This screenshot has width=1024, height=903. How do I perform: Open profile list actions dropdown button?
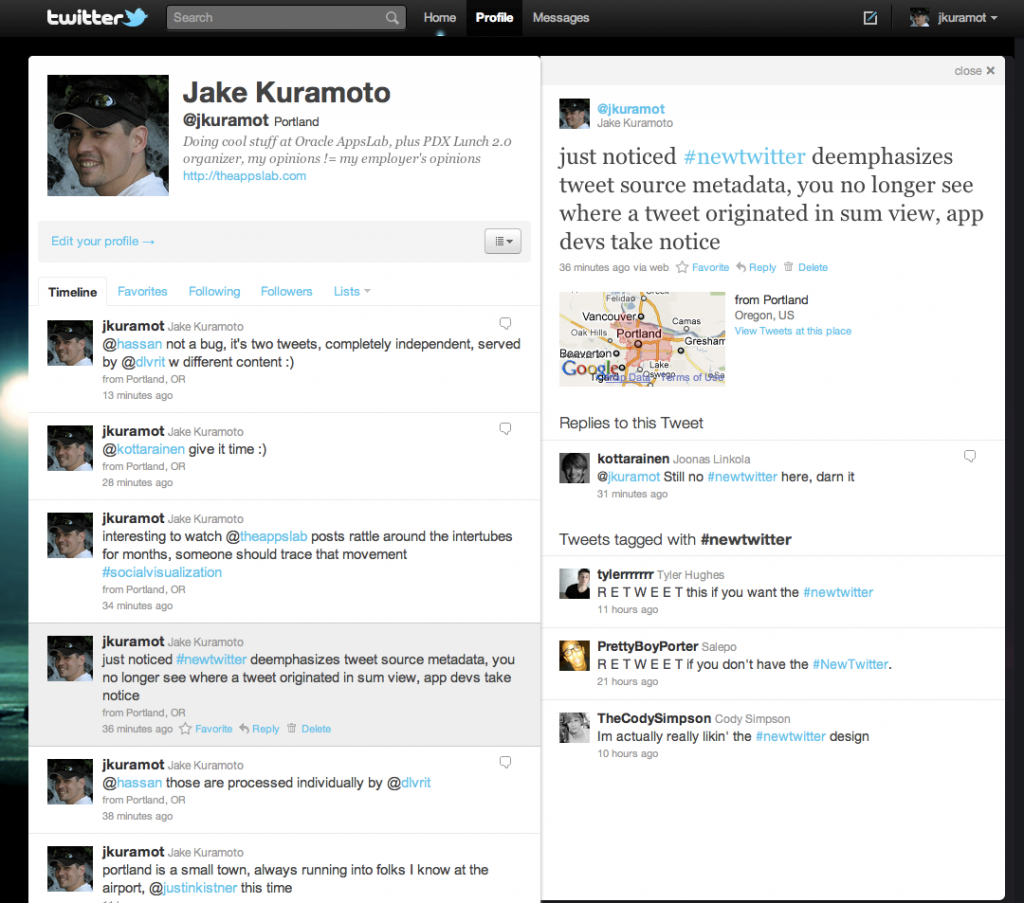(x=503, y=242)
